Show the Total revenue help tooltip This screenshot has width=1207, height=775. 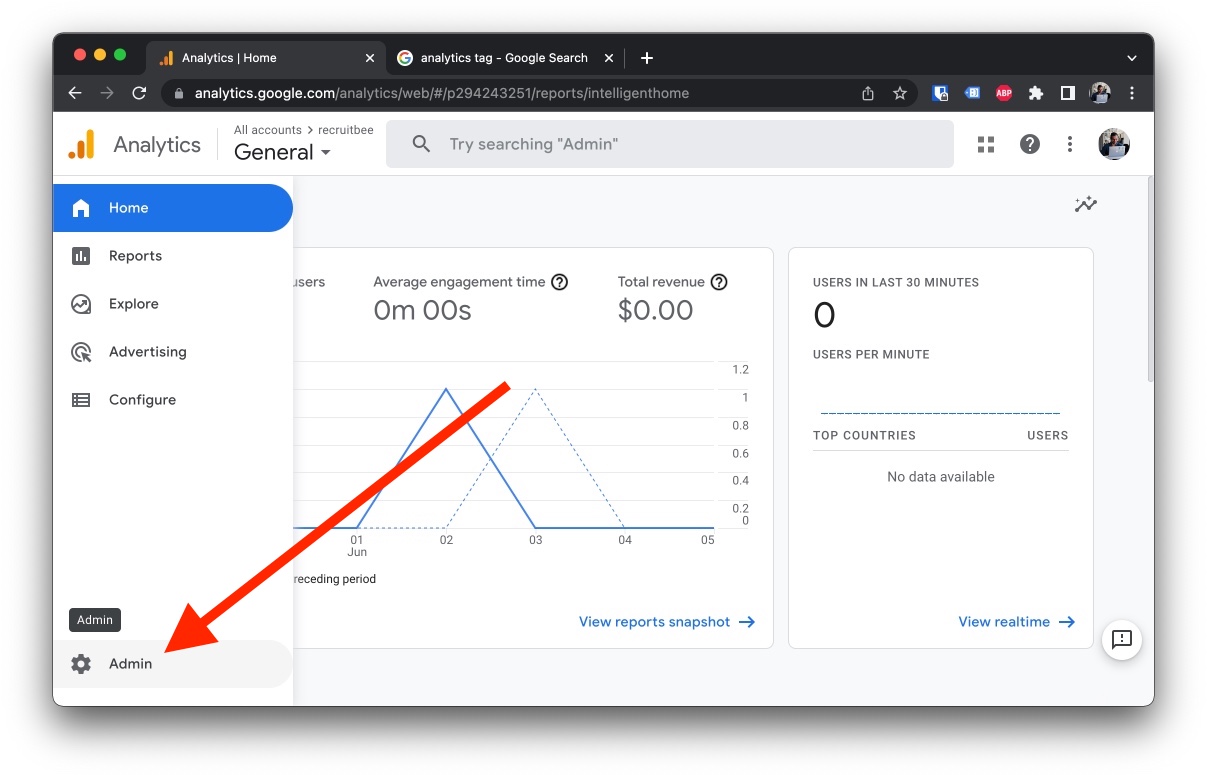coord(719,282)
